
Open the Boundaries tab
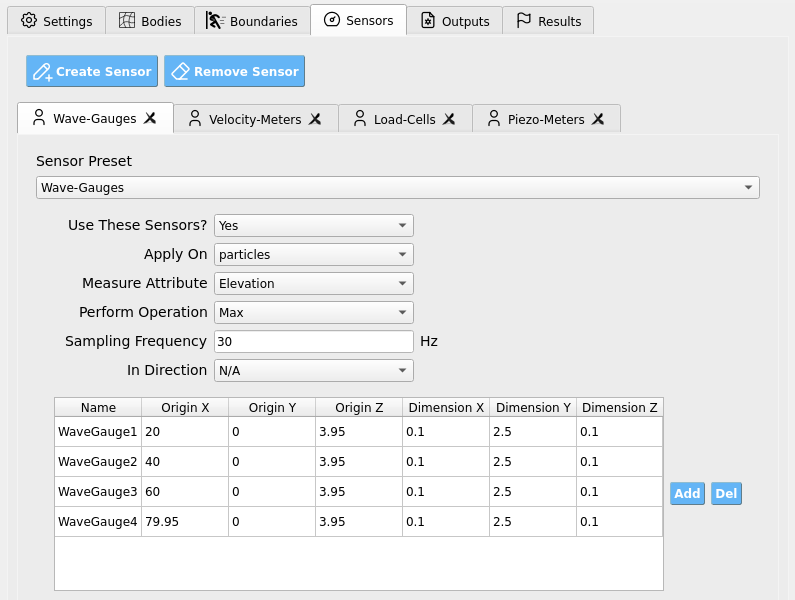(252, 21)
